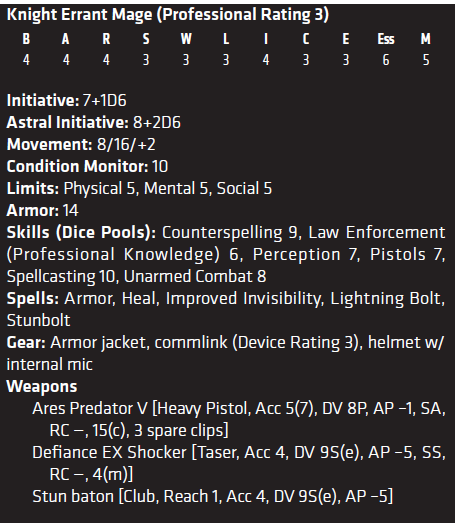Click the Spellcasting 10 skill entry
This screenshot has width=455, height=523.
[x=61, y=277]
